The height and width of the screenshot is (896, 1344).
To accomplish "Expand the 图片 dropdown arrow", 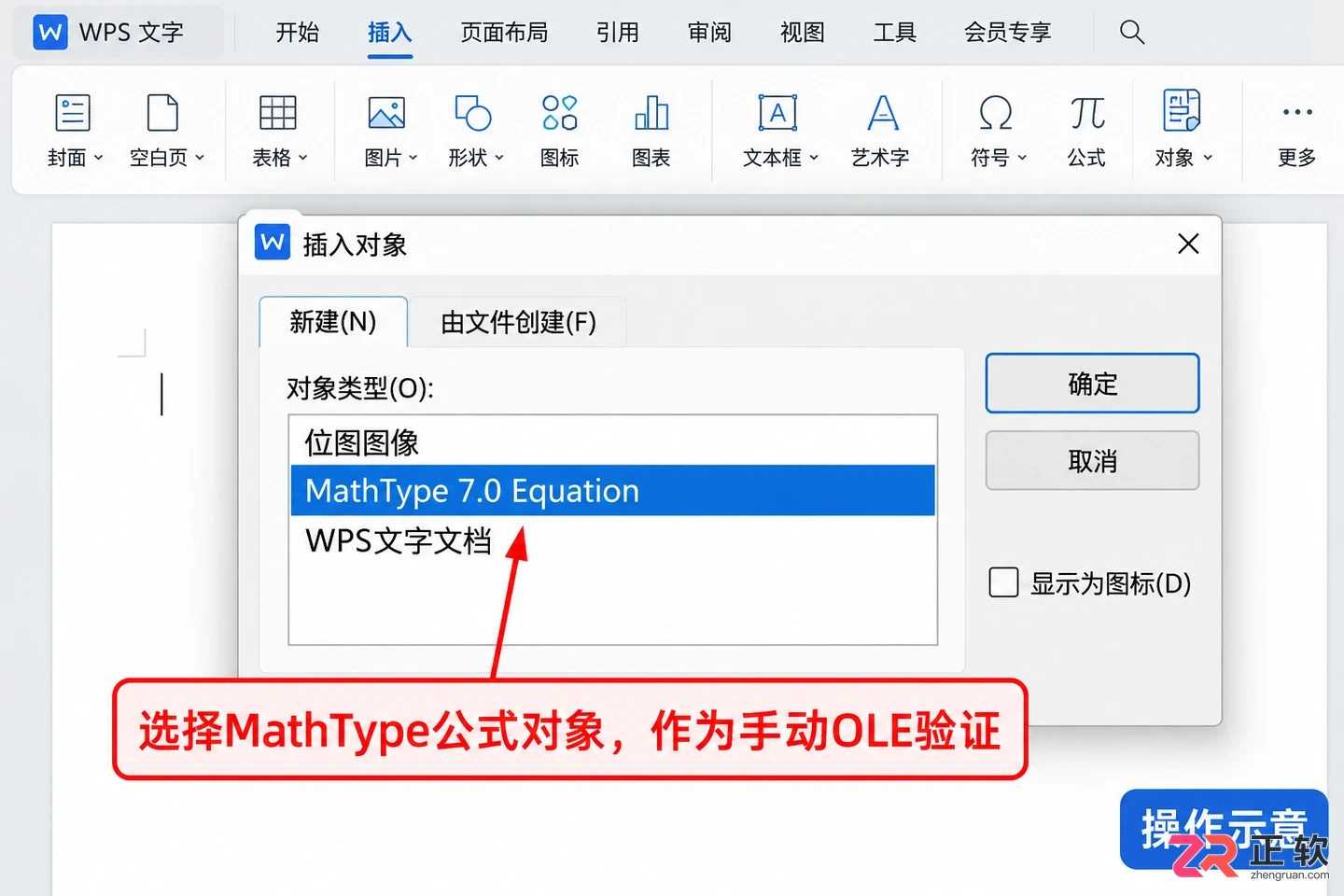I will point(413,158).
